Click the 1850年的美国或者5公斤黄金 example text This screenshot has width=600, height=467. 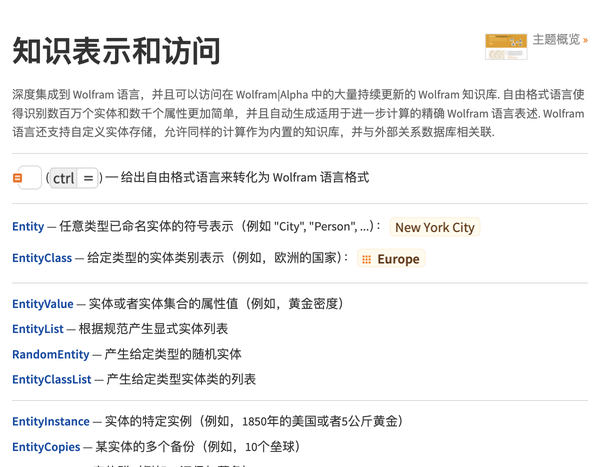pyautogui.click(x=320, y=421)
